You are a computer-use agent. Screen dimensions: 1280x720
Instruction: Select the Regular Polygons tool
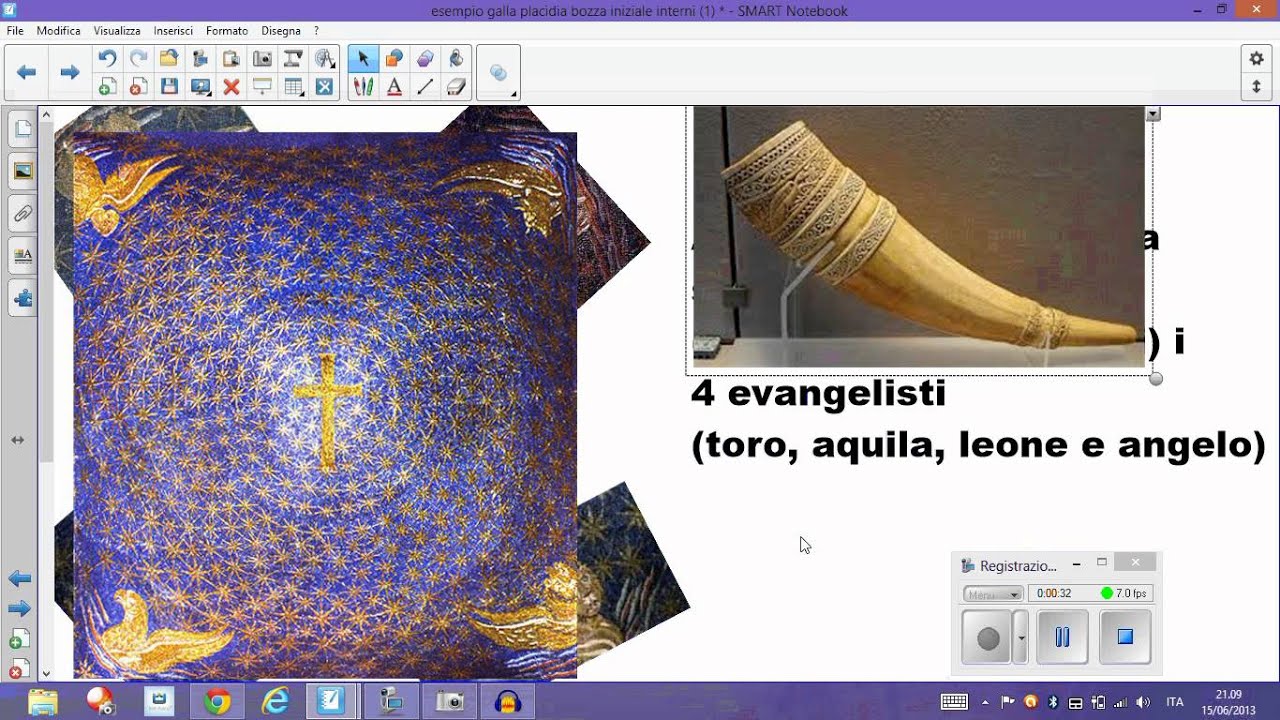pos(425,58)
